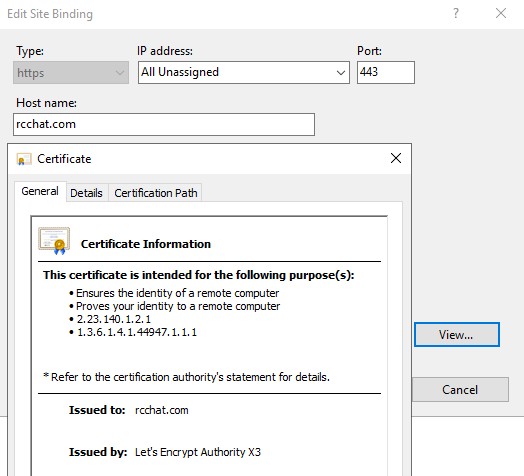Close the Edit Site Binding dialog
Image resolution: width=524 pixels, height=476 pixels.
[501, 13]
